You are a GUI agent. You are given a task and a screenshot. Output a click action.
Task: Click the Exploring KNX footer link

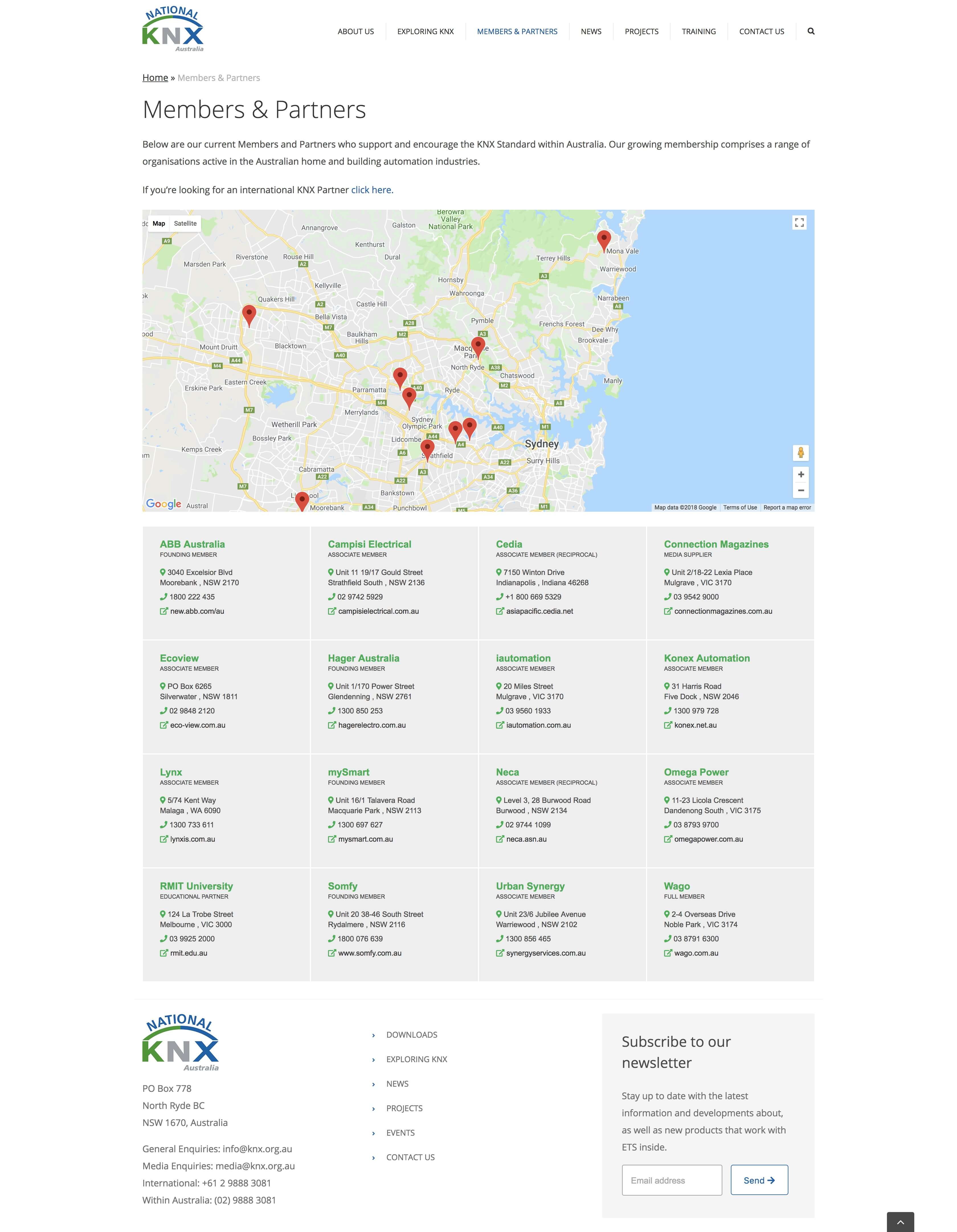tap(416, 1059)
